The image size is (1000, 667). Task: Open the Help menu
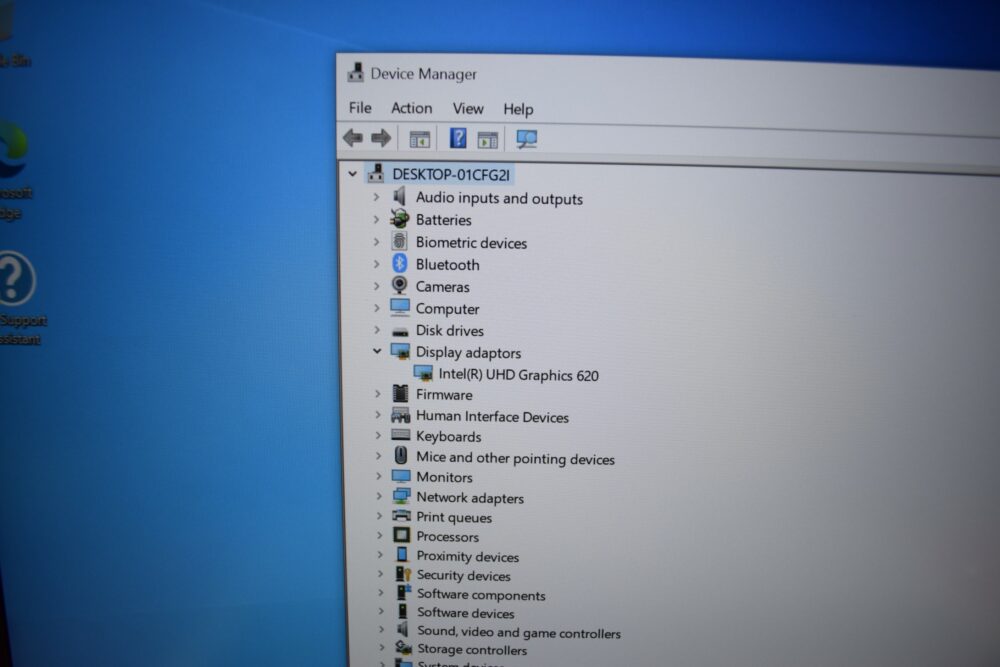pyautogui.click(x=518, y=110)
